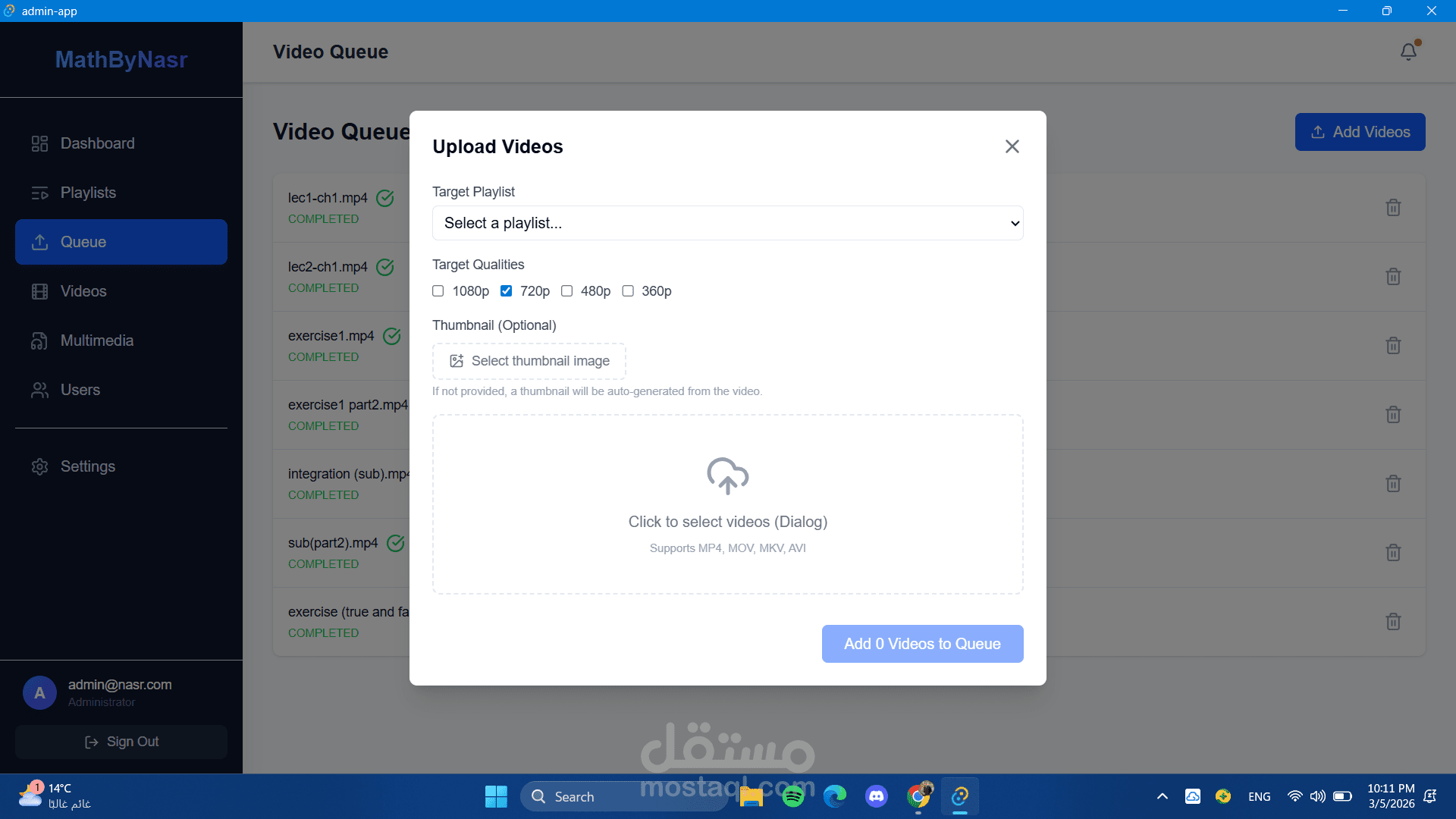Open the Spotify taskbar icon
Screen dimensions: 1456x819
[x=793, y=796]
